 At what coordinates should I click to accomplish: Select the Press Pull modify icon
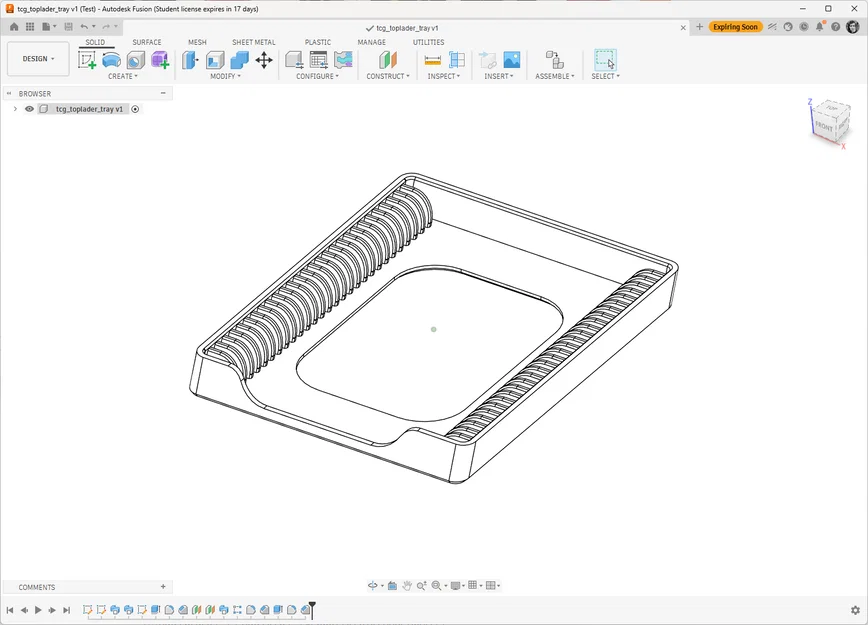point(190,60)
